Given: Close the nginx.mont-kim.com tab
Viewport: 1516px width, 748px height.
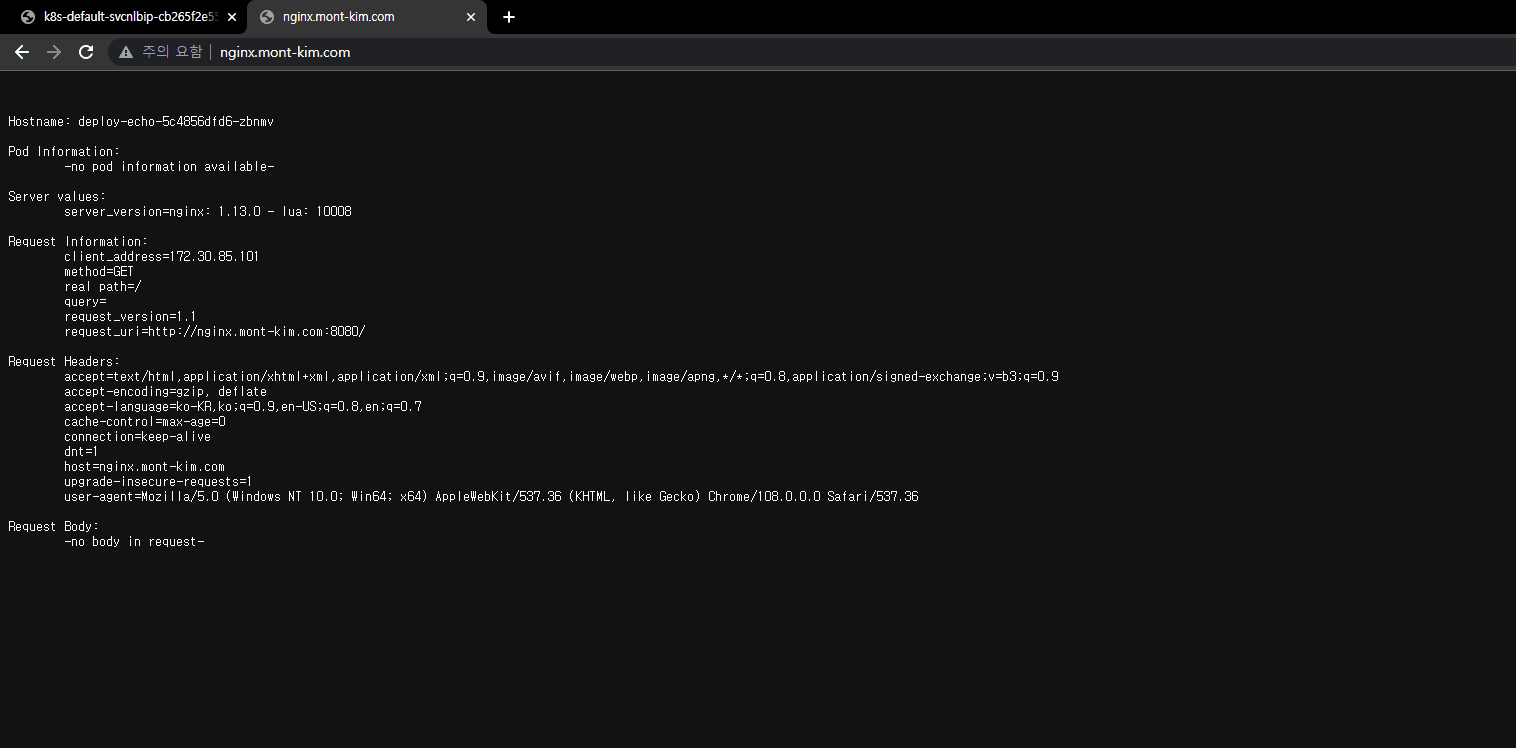Looking at the screenshot, I should click(x=471, y=17).
